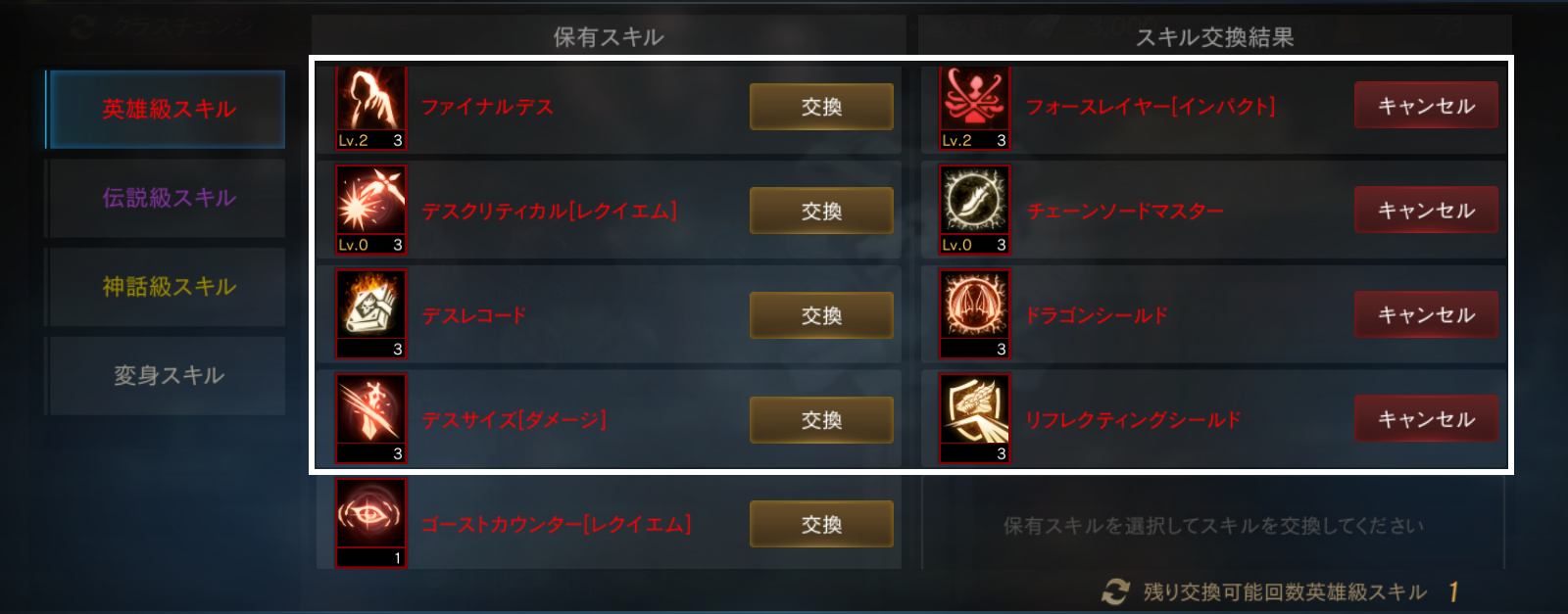Viewport: 1568px width, 614px height.
Task: Exchange the ゴーストカウンター[レクイエム] skill
Action: pyautogui.click(x=821, y=524)
